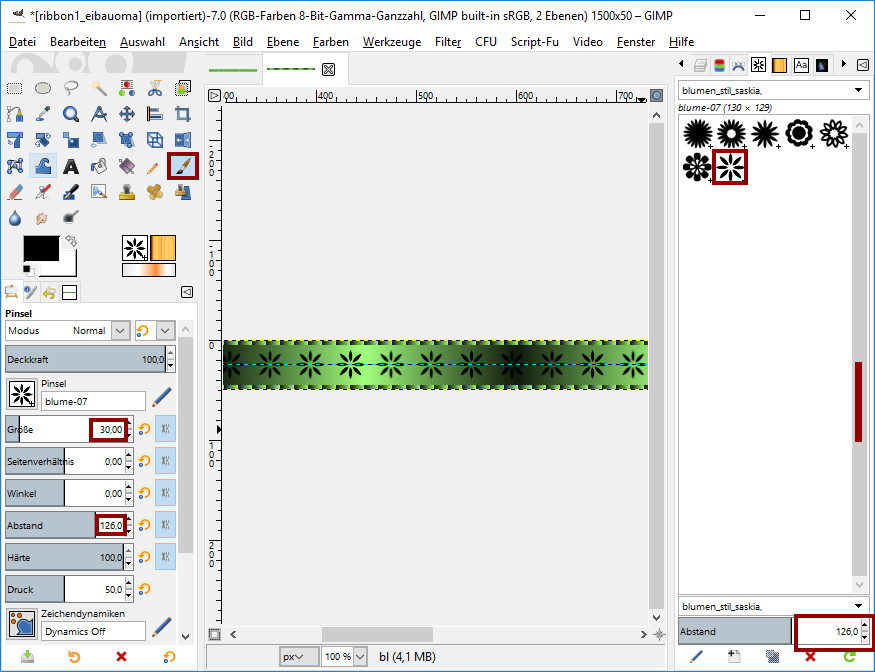Choose the Crop tool

pyautogui.click(x=183, y=114)
